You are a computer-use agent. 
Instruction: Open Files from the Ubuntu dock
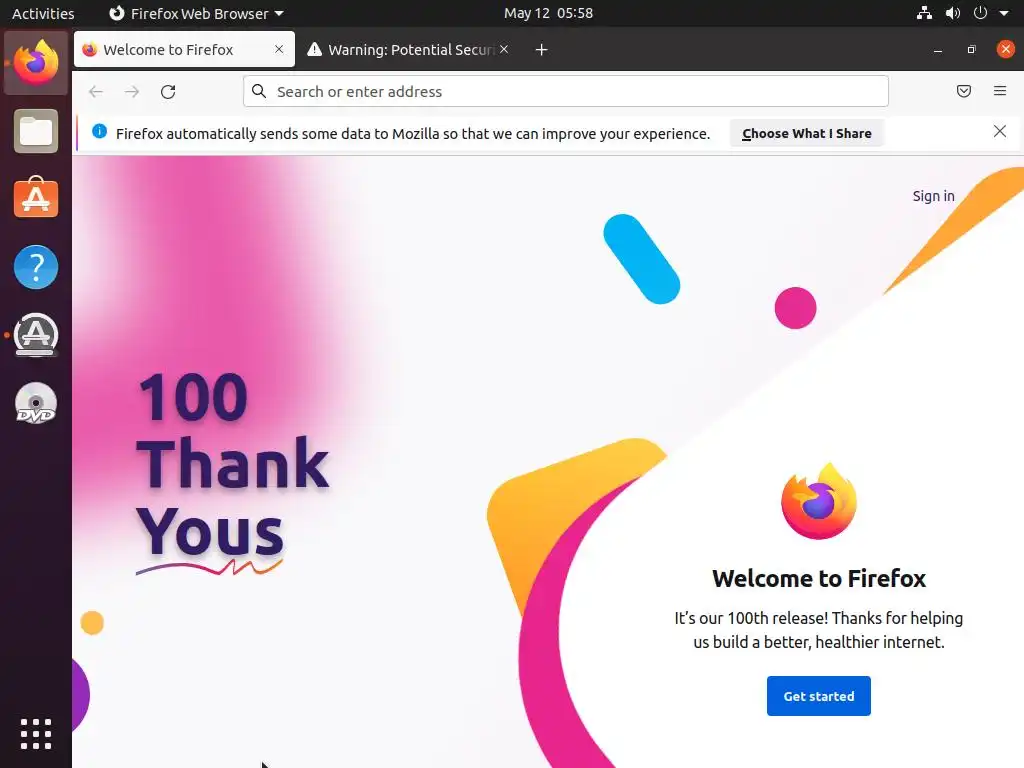tap(36, 131)
